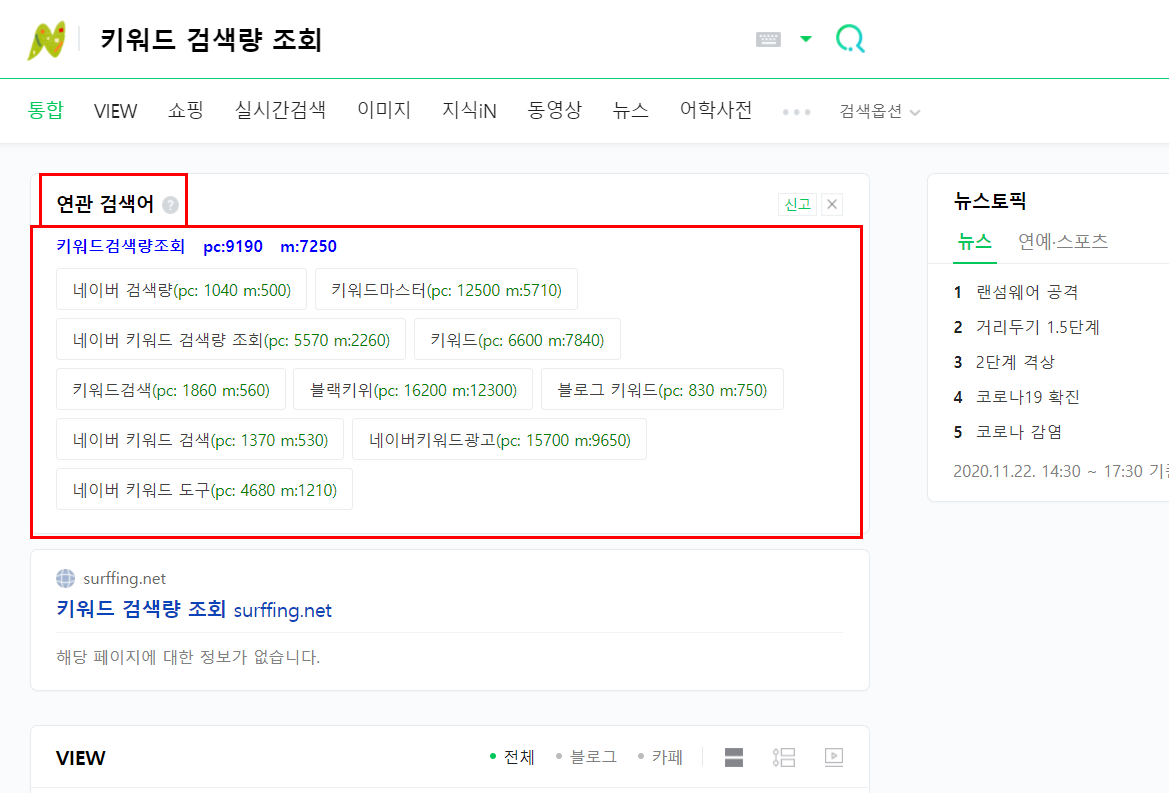Click the 해당 페이지에 대한 정보가 없습니다 text
The height and width of the screenshot is (793, 1169).
point(188,657)
